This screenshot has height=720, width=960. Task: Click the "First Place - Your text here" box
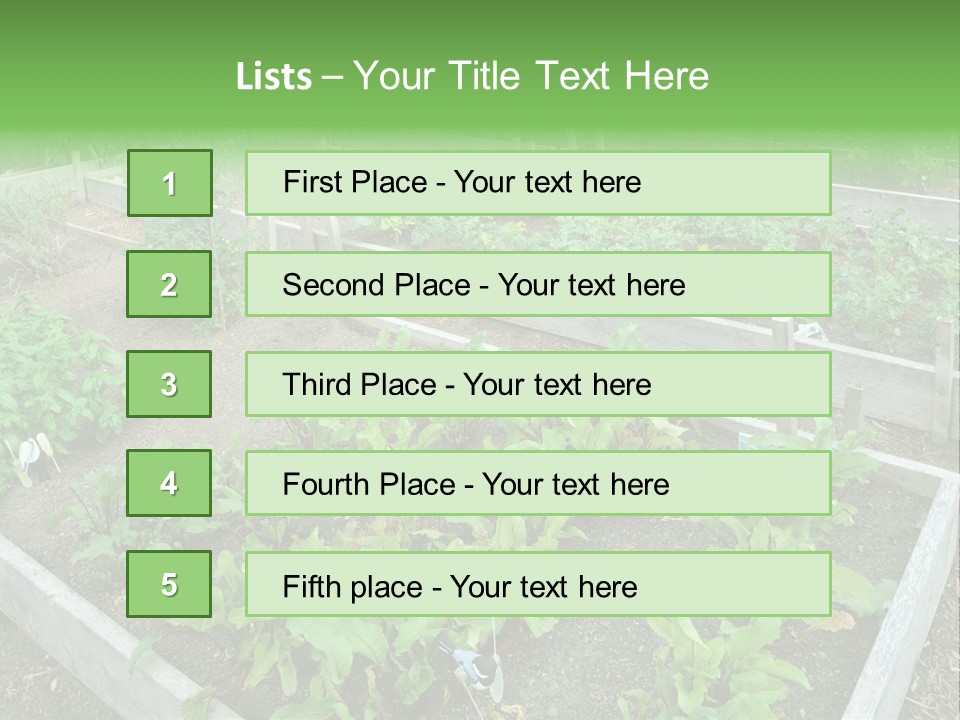point(538,183)
